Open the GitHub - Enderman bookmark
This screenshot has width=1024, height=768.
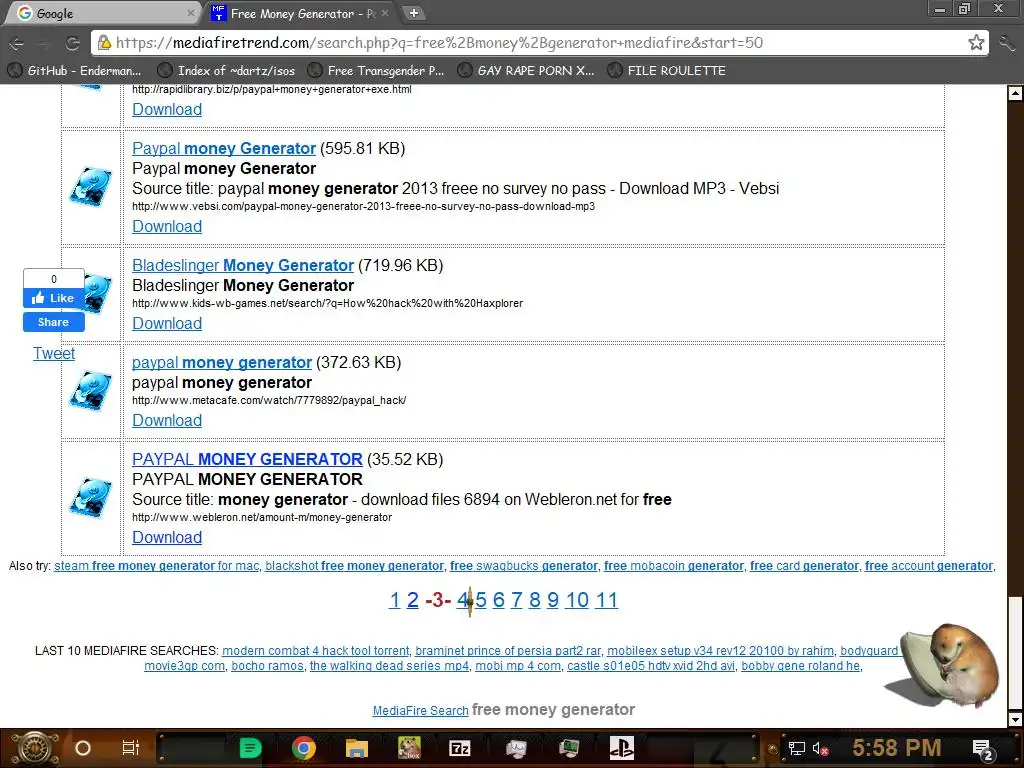[75, 71]
